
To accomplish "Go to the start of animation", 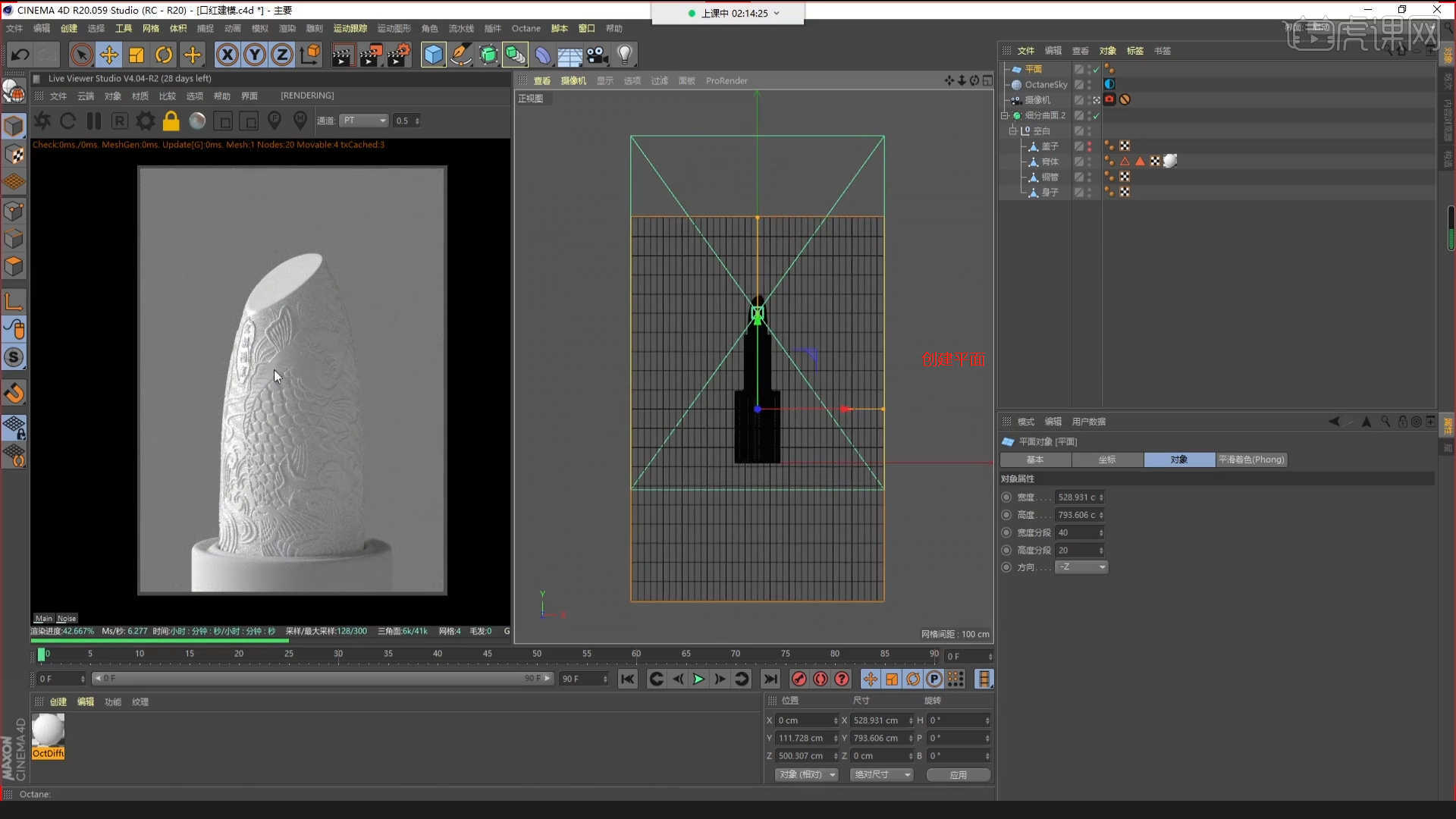I will coord(627,679).
